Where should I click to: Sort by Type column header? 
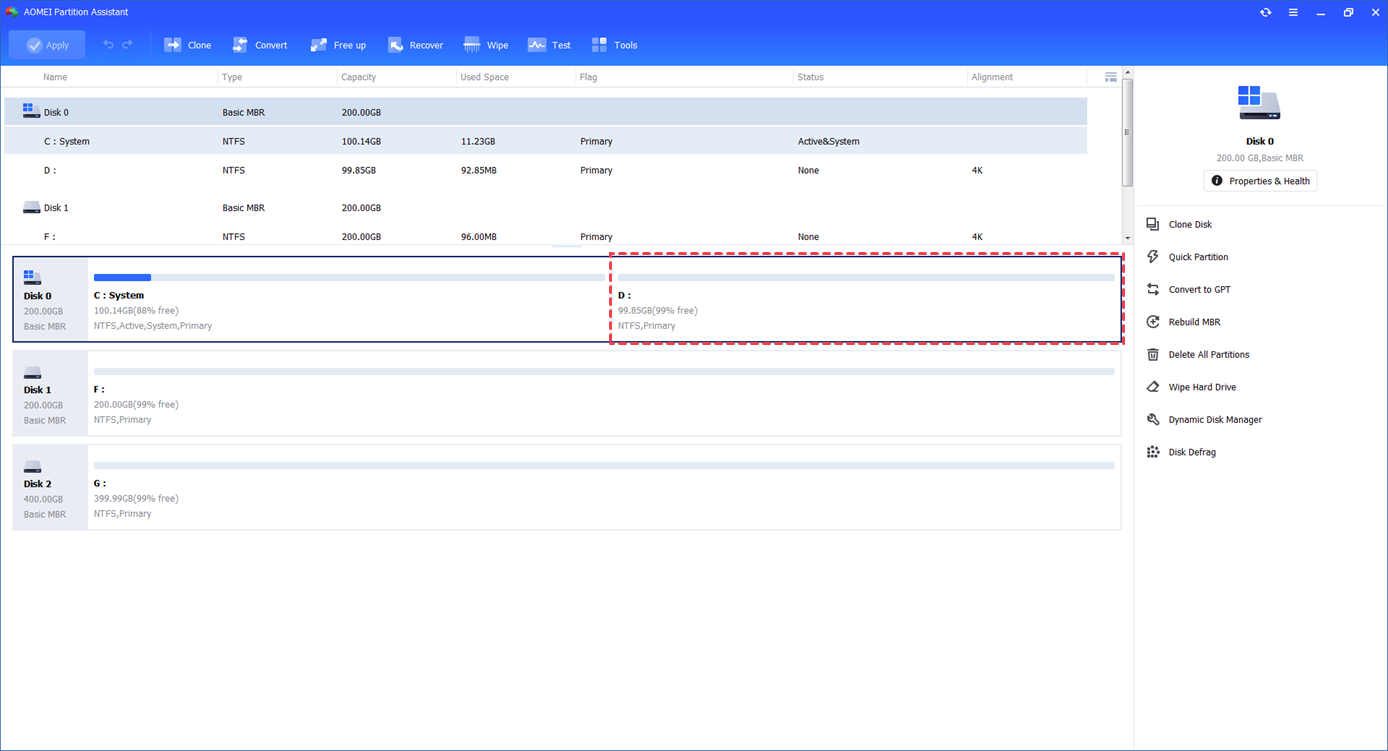[x=232, y=77]
